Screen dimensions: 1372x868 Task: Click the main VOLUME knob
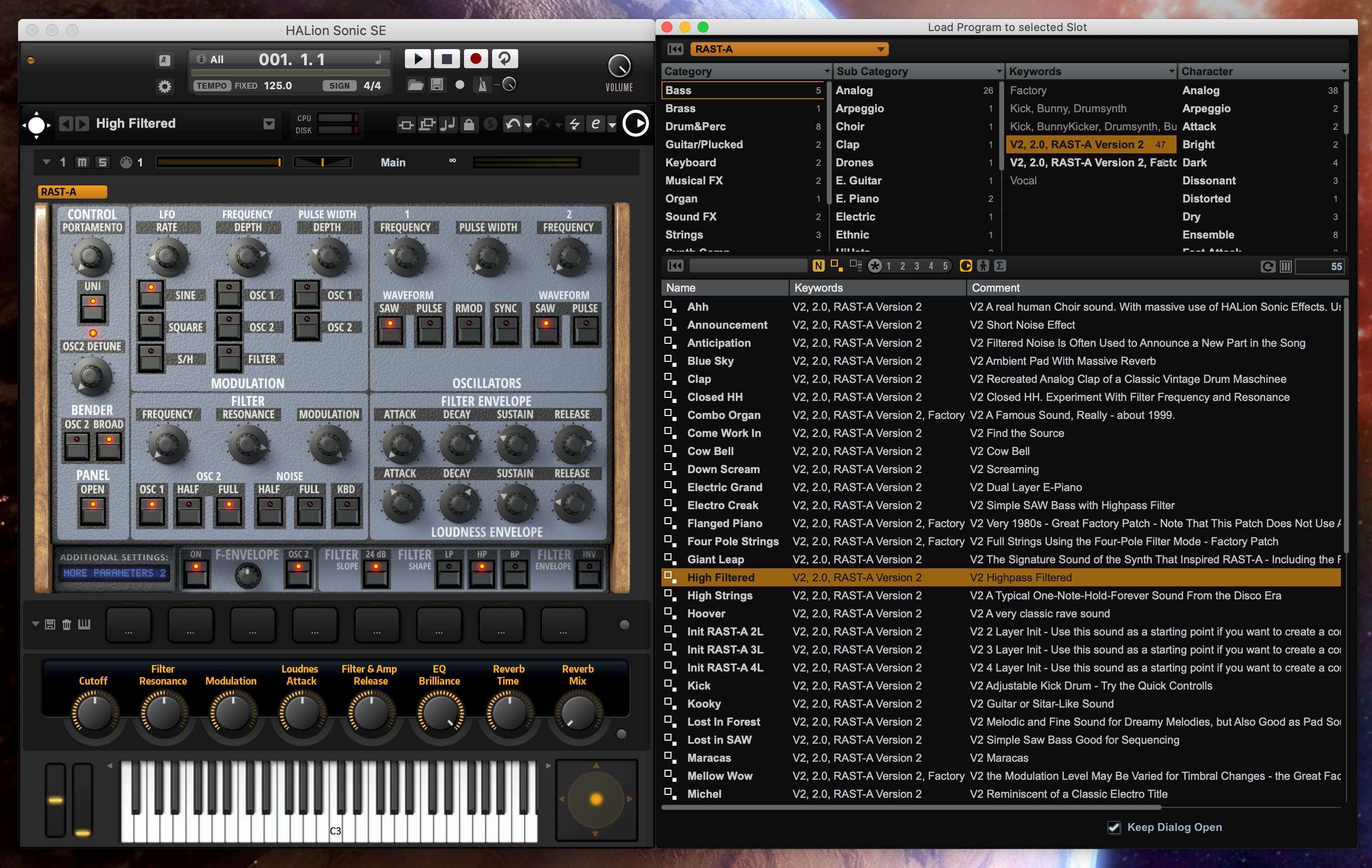(x=619, y=66)
